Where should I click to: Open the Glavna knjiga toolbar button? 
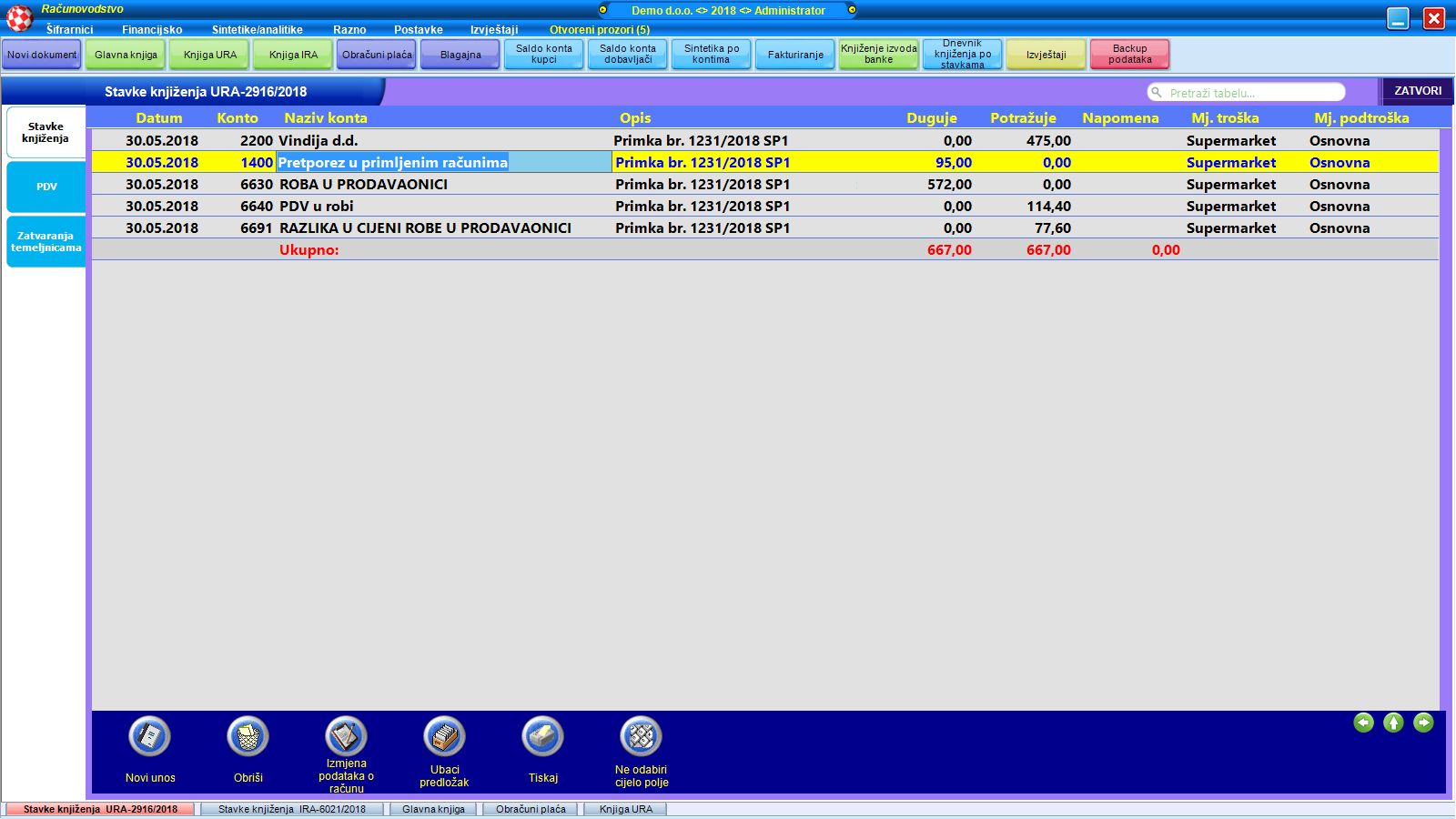[x=126, y=55]
